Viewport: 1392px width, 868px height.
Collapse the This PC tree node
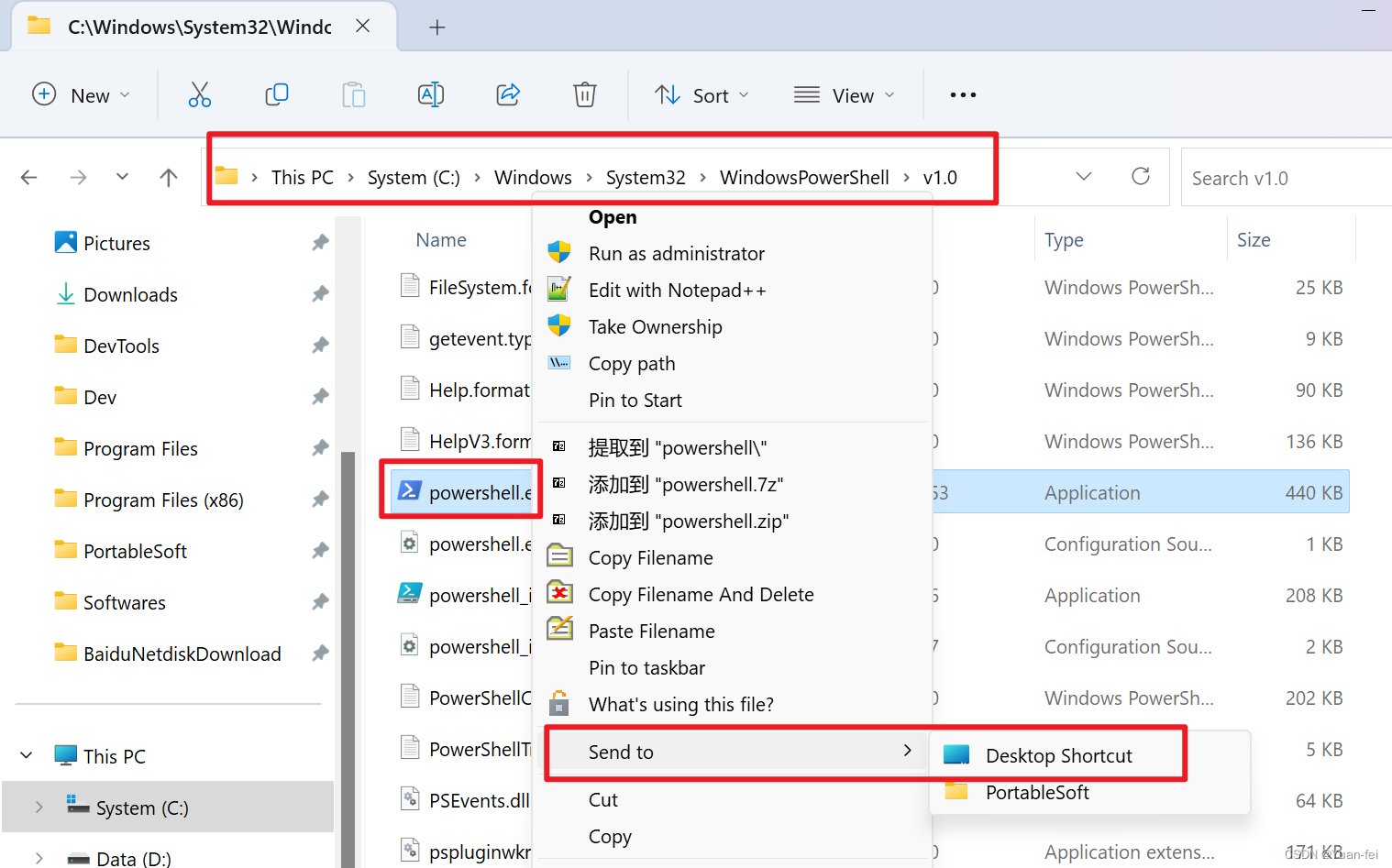point(27,756)
